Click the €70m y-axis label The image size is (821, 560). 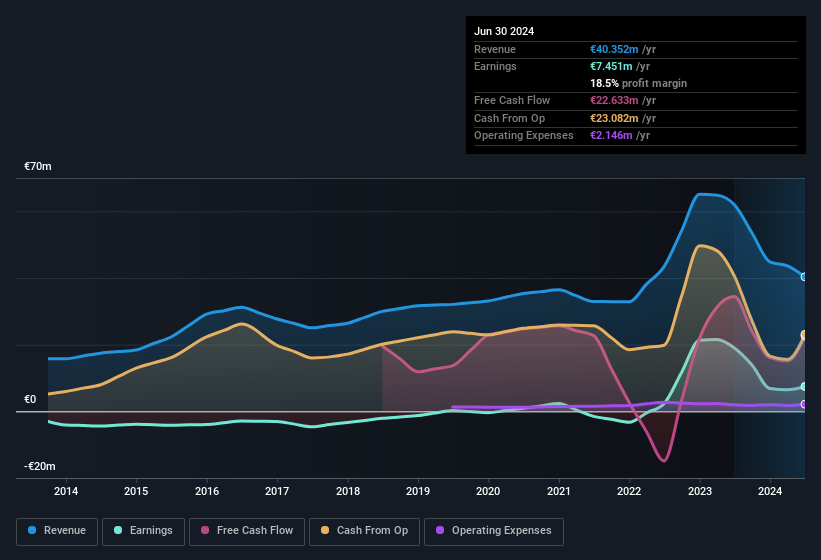pos(38,166)
